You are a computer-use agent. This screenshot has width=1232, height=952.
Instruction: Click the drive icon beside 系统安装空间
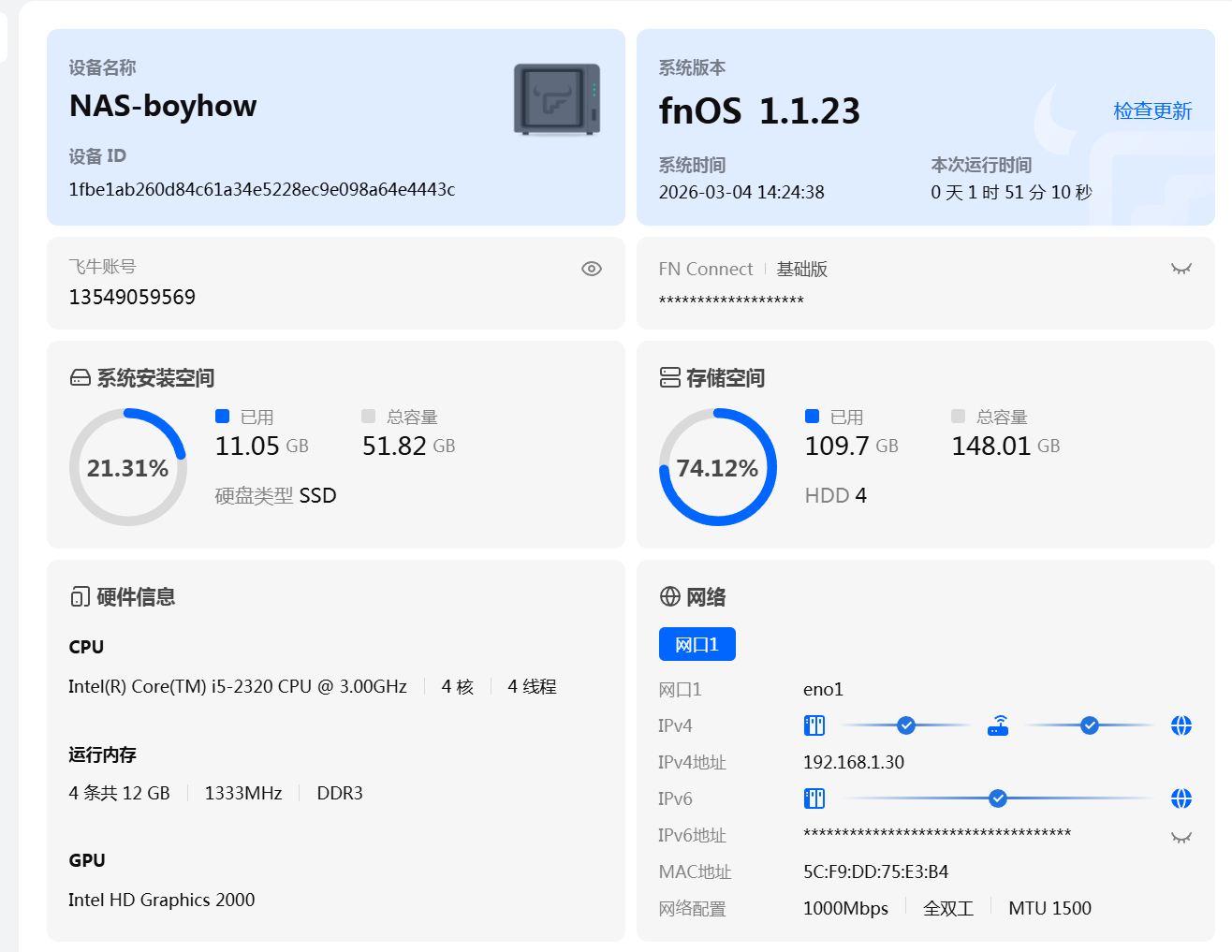pyautogui.click(x=81, y=378)
